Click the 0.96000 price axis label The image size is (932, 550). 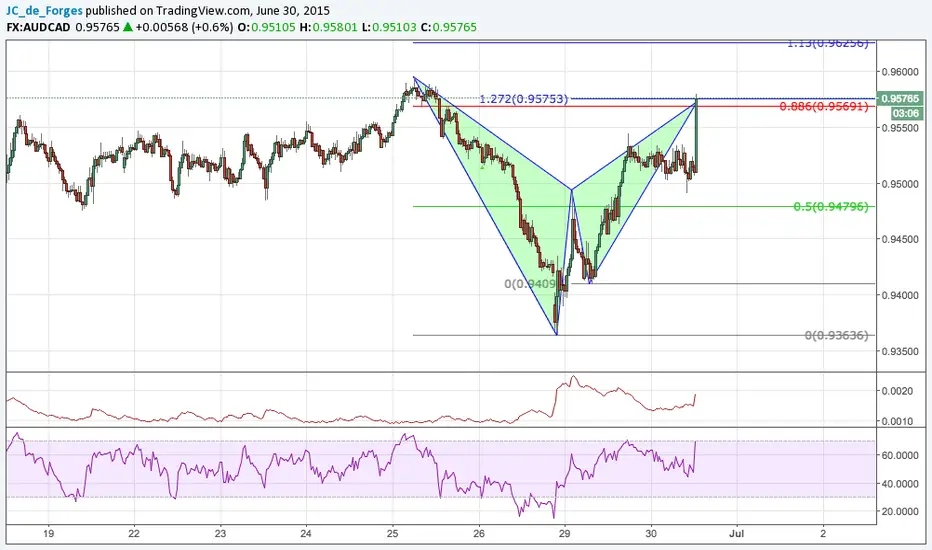900,72
